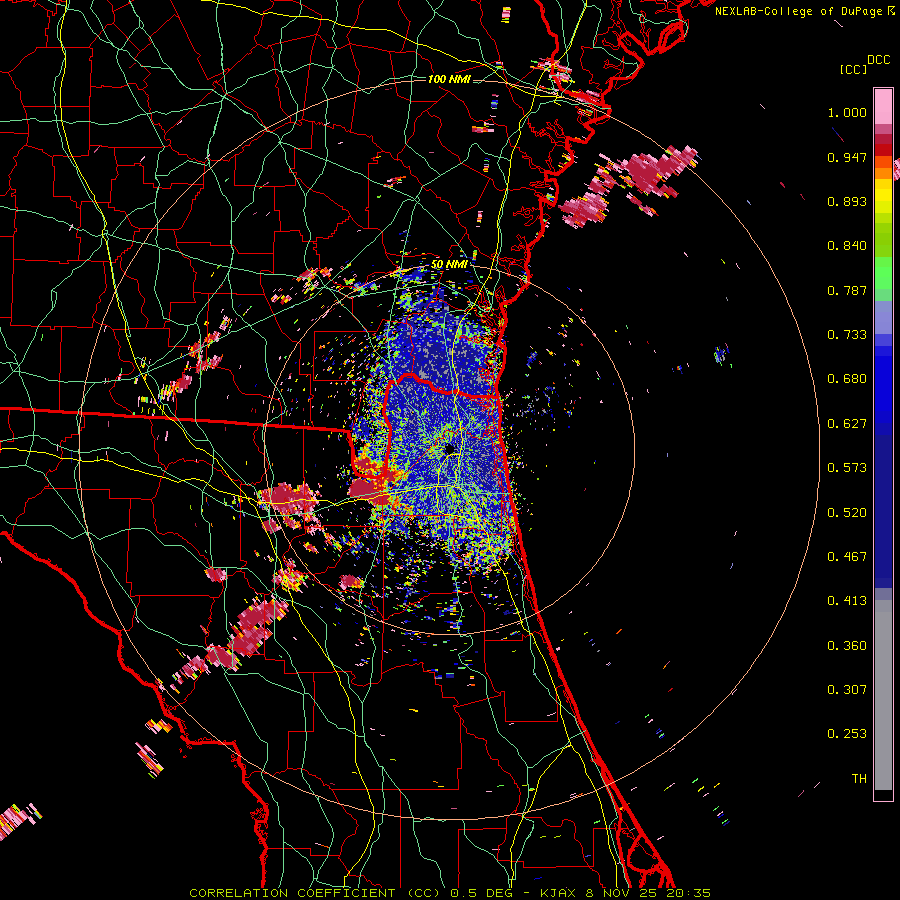Viewport: 900px width, 900px height.
Task: Select the 0.467 legend value
Action: coord(847,557)
